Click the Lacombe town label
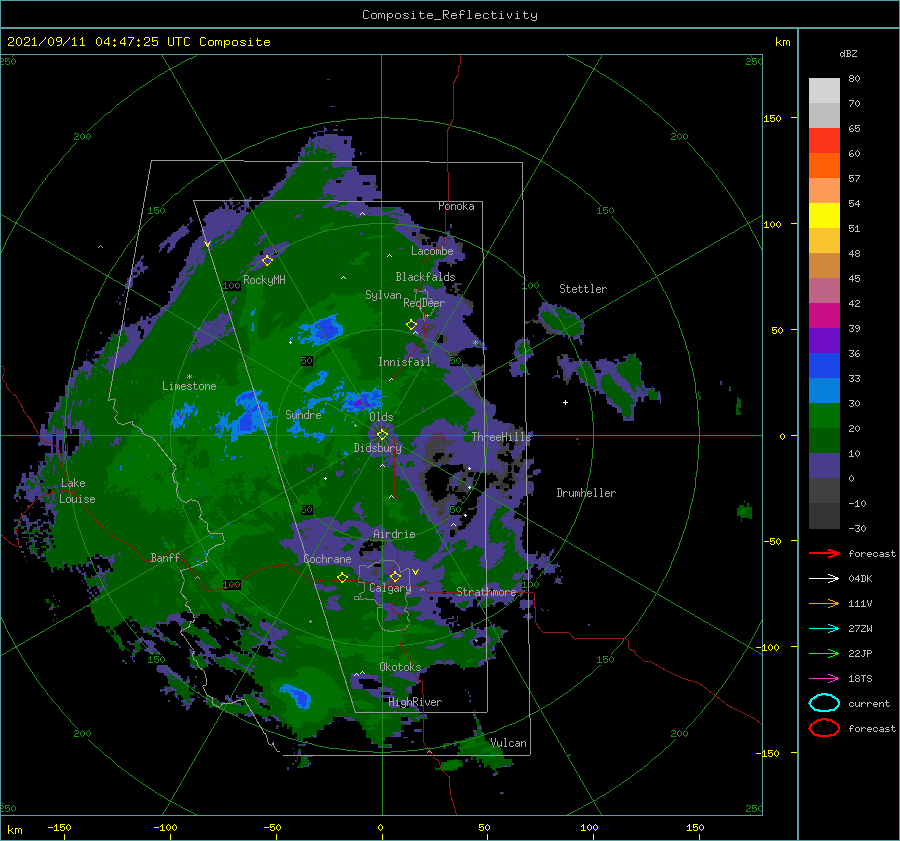The height and width of the screenshot is (841, 900). tap(432, 251)
